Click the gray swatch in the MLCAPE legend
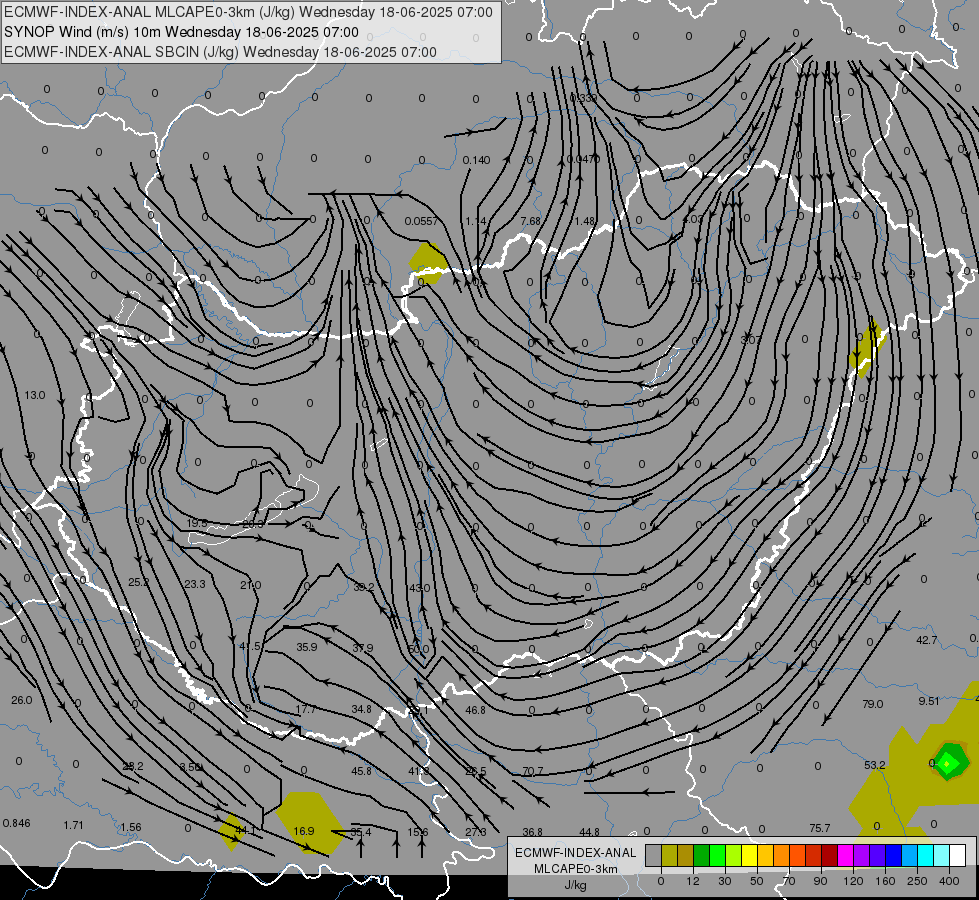 (x=654, y=856)
